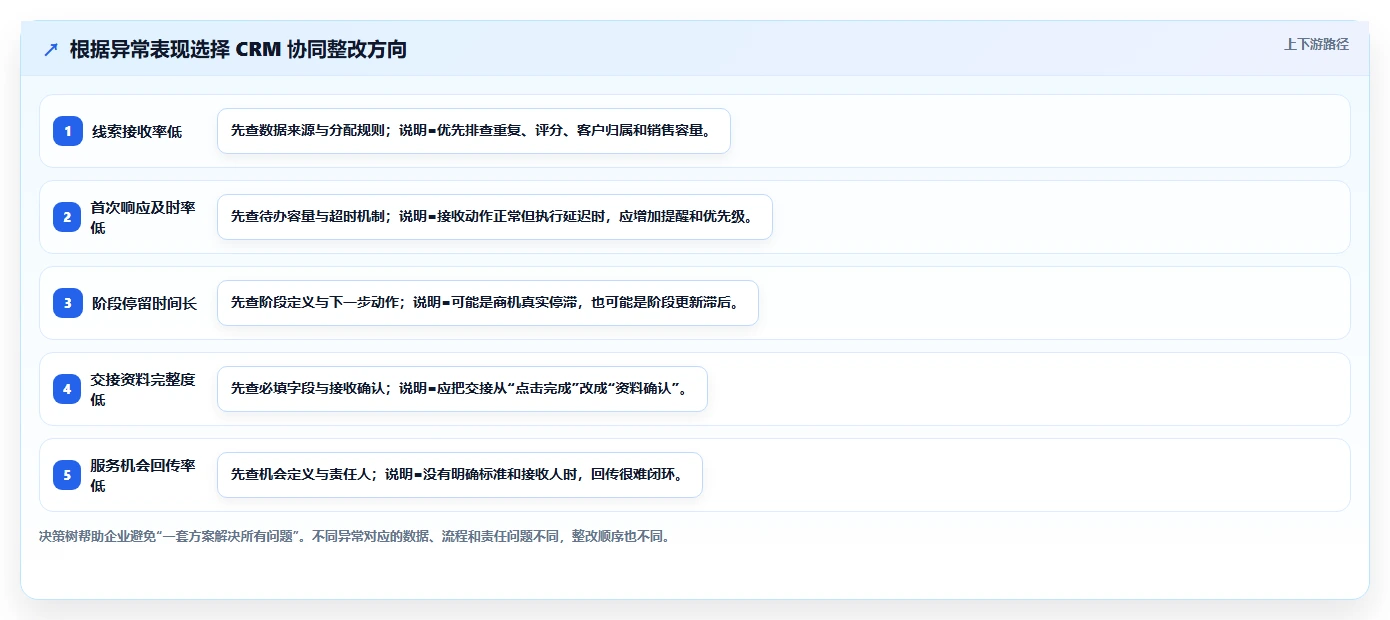Open the 先查数据来源与分配规则 suggestion box
Screen dimensions: 1390x620
[474, 131]
